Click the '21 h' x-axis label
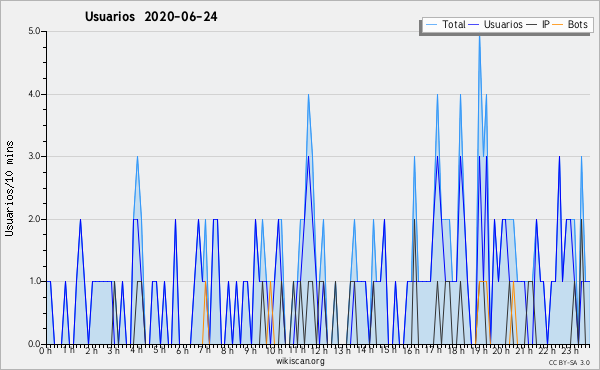The image size is (600, 370). click(524, 351)
